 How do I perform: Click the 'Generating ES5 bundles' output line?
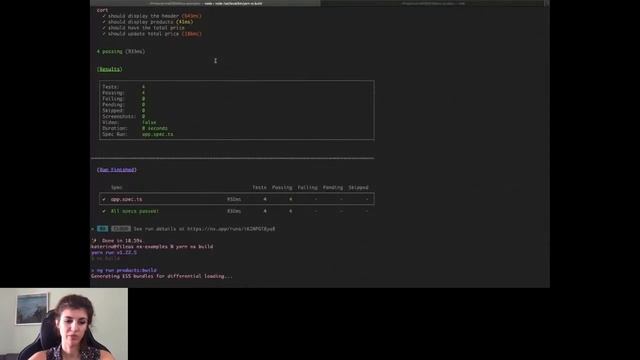[162, 276]
